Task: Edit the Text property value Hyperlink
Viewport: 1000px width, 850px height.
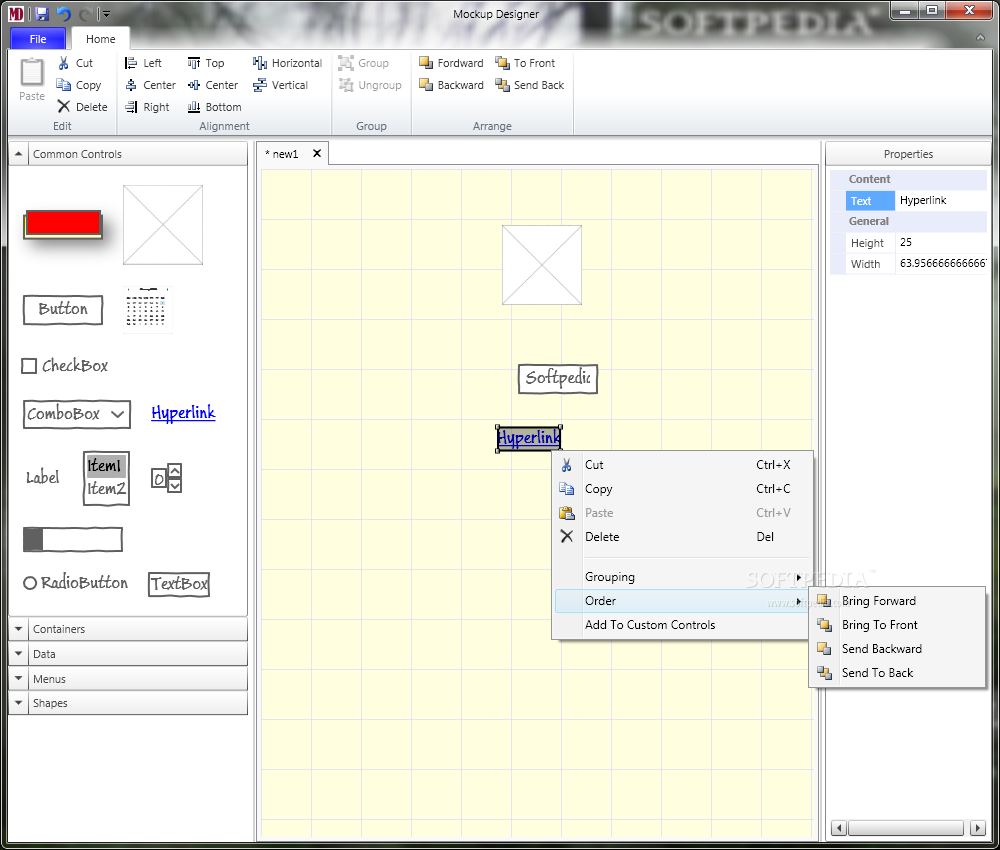Action: [941, 200]
